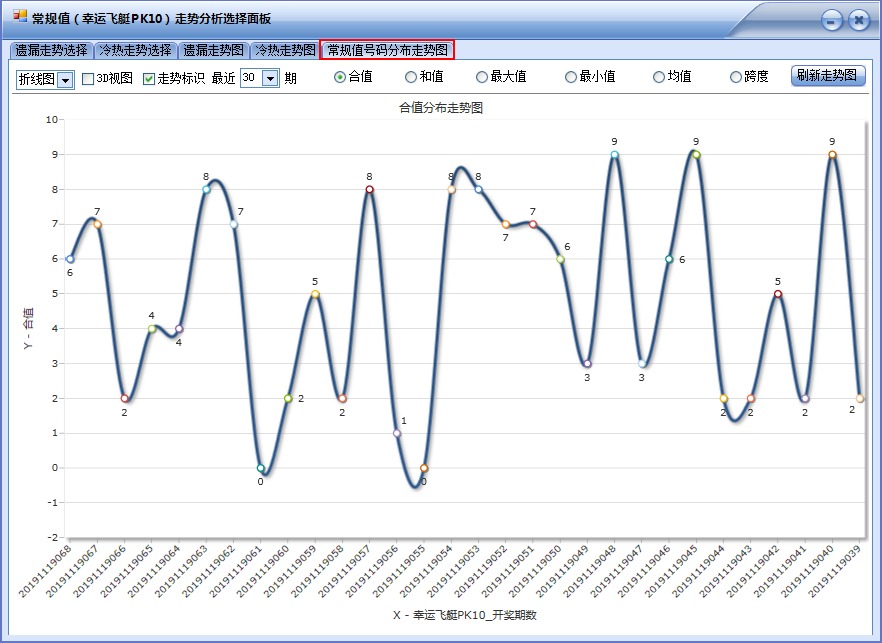Click the 合值分布走势图 chart title

tap(441, 107)
